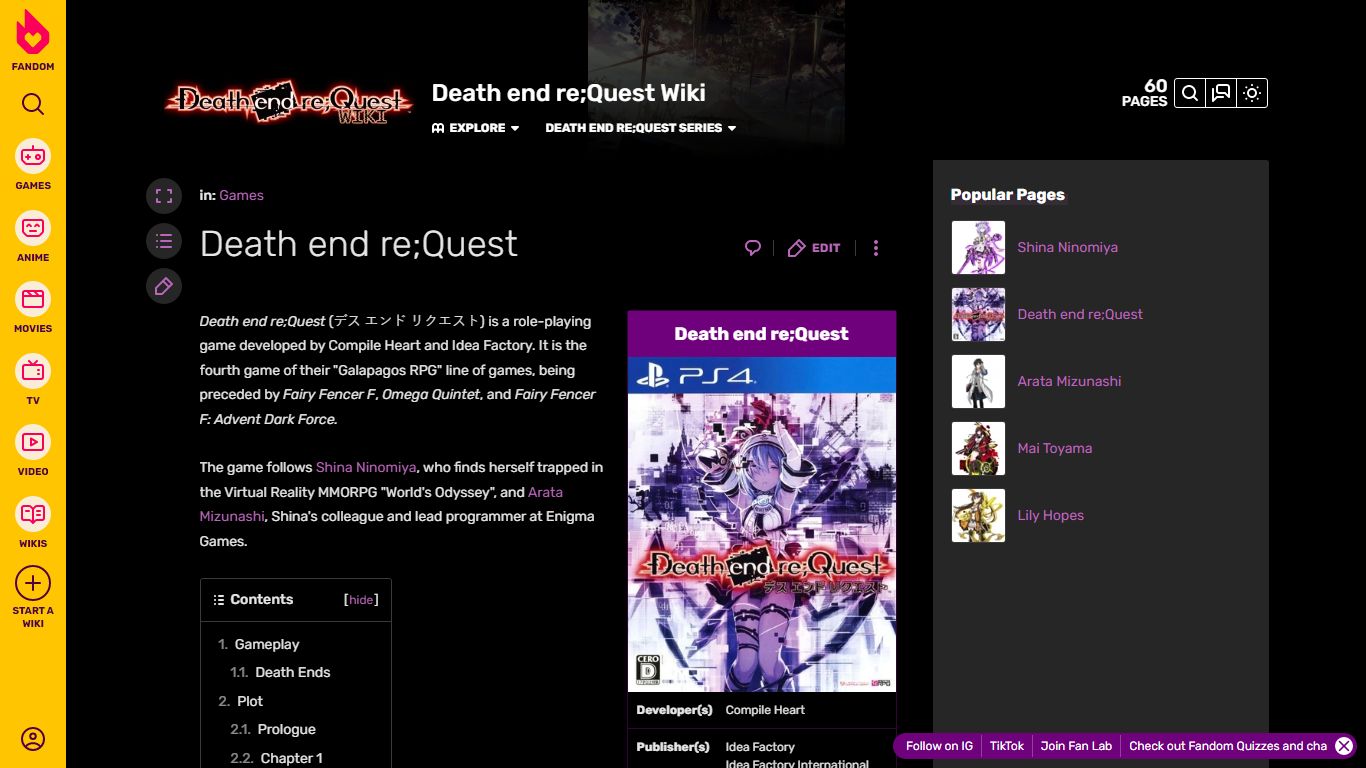Open the sidebar search icon

[x=33, y=104]
